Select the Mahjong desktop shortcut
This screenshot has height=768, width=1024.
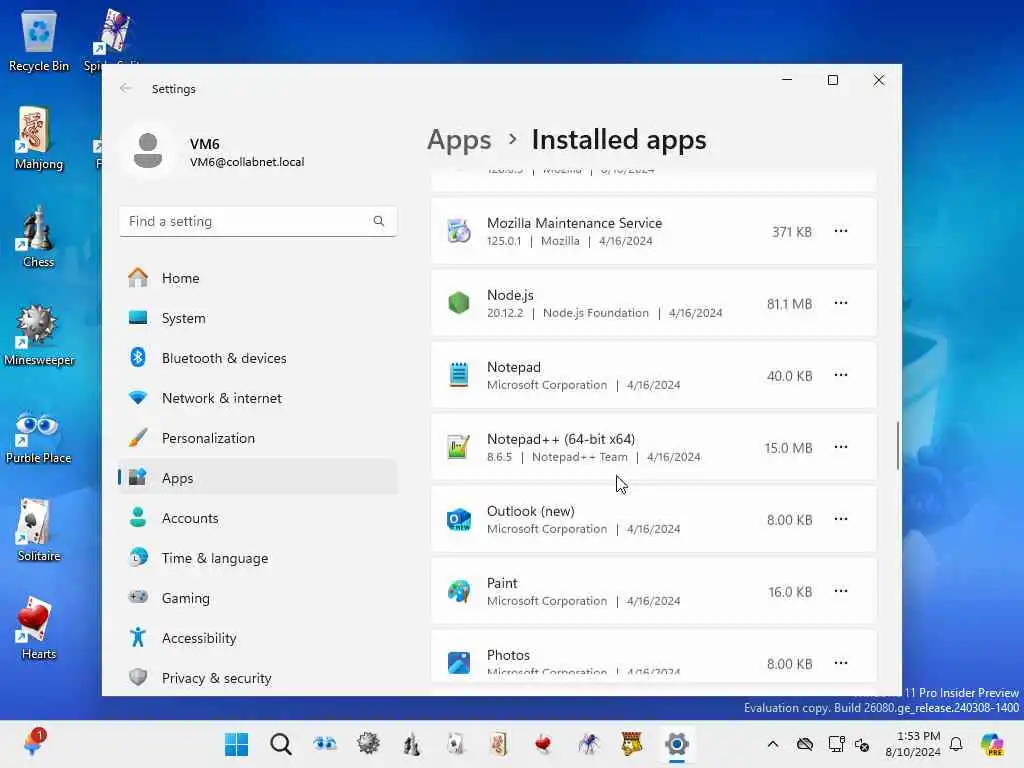39,138
